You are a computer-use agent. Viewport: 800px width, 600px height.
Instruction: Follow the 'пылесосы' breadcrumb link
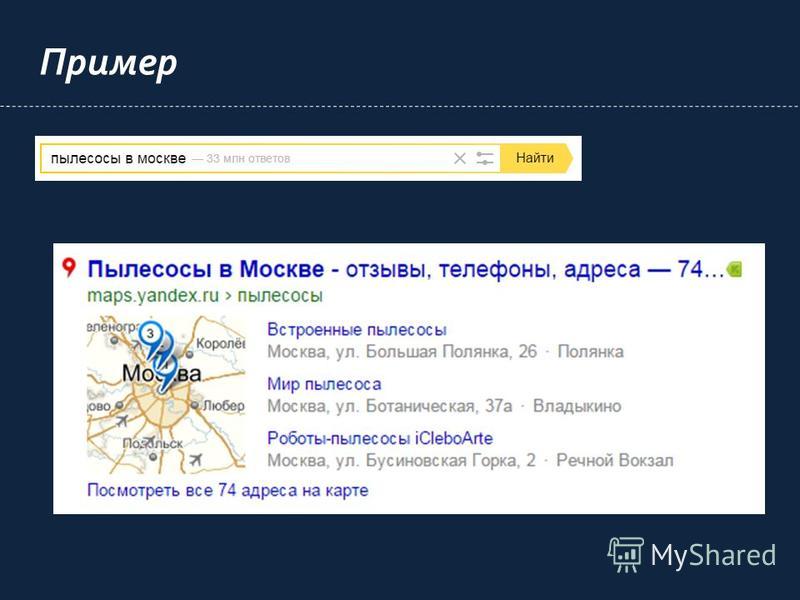click(280, 296)
